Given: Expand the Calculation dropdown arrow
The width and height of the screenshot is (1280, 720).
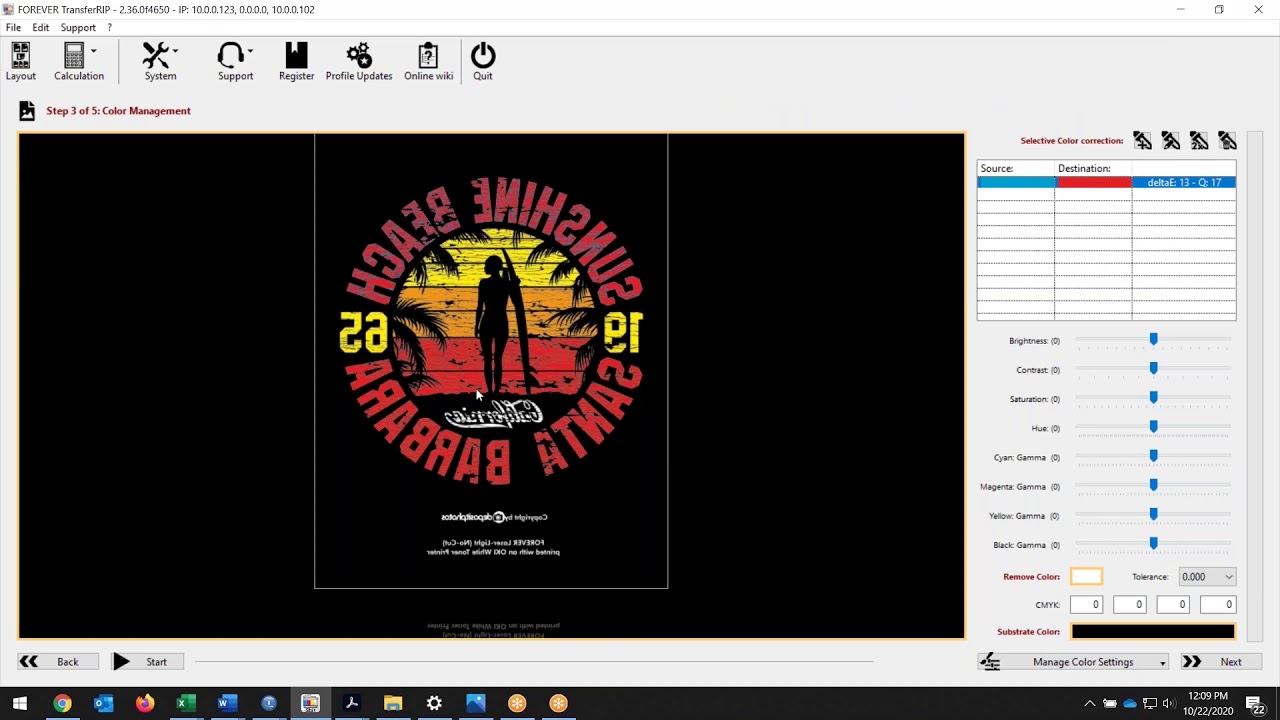Looking at the screenshot, I should point(94,50).
